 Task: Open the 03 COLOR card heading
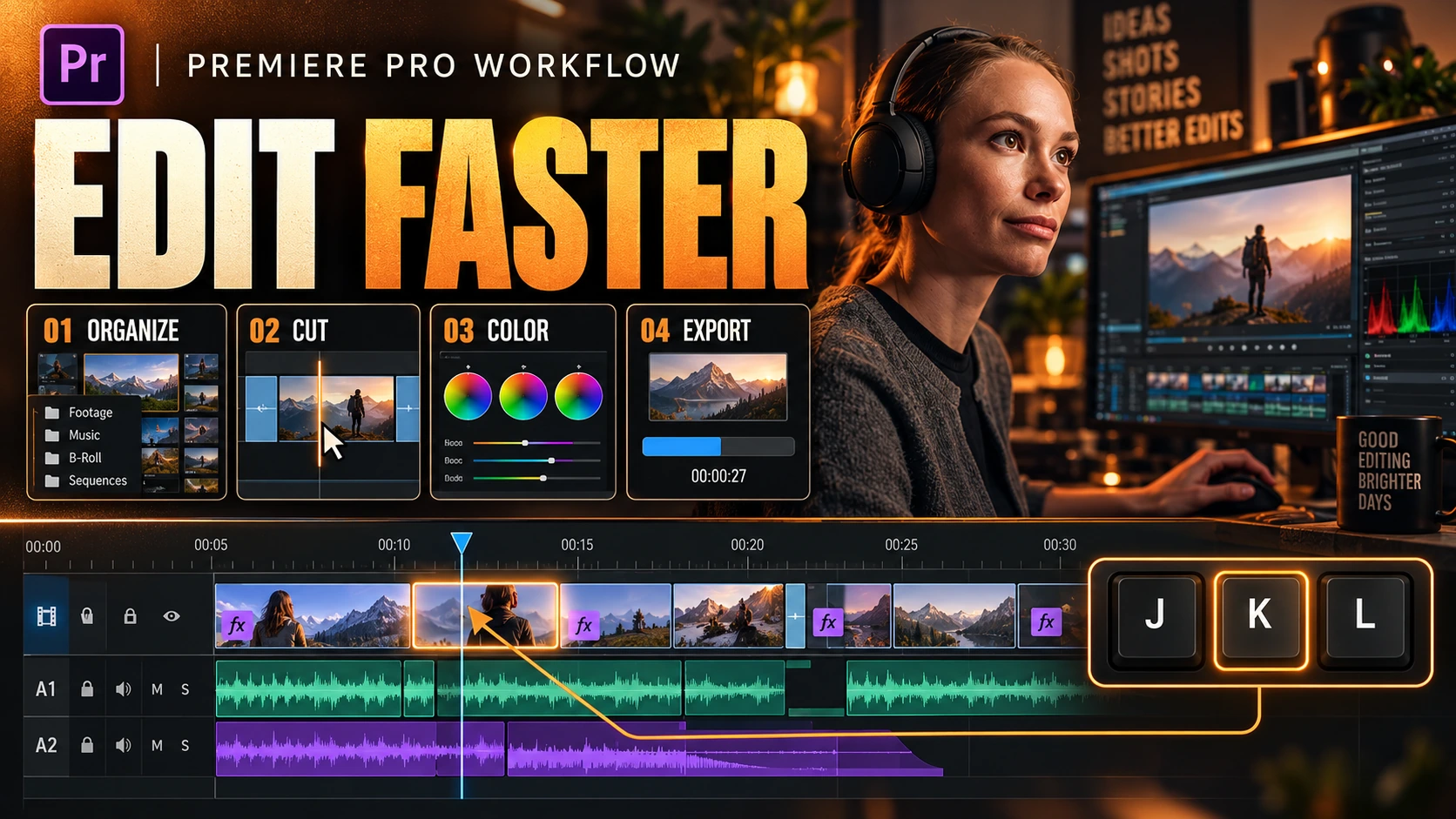[x=496, y=331]
